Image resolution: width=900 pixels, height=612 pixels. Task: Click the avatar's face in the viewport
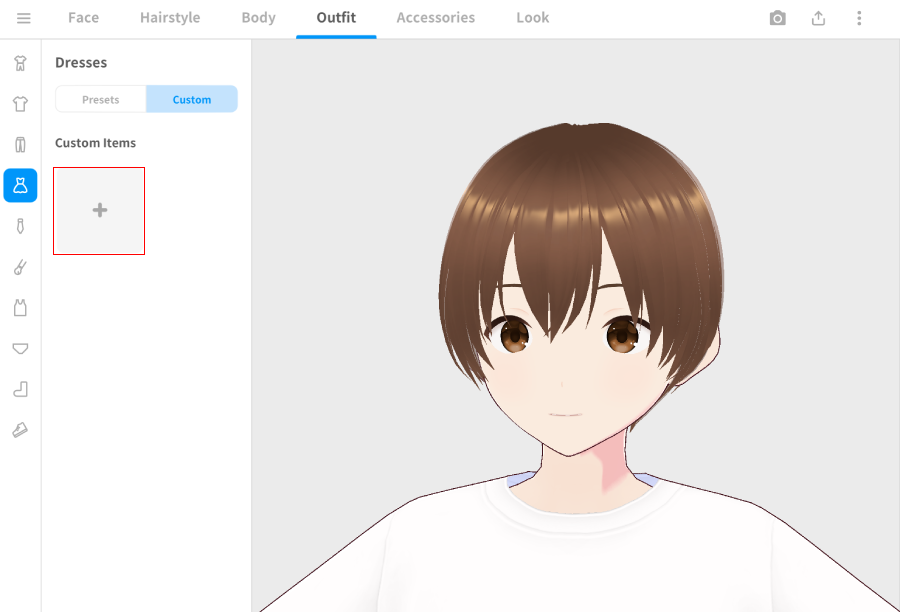(567, 370)
